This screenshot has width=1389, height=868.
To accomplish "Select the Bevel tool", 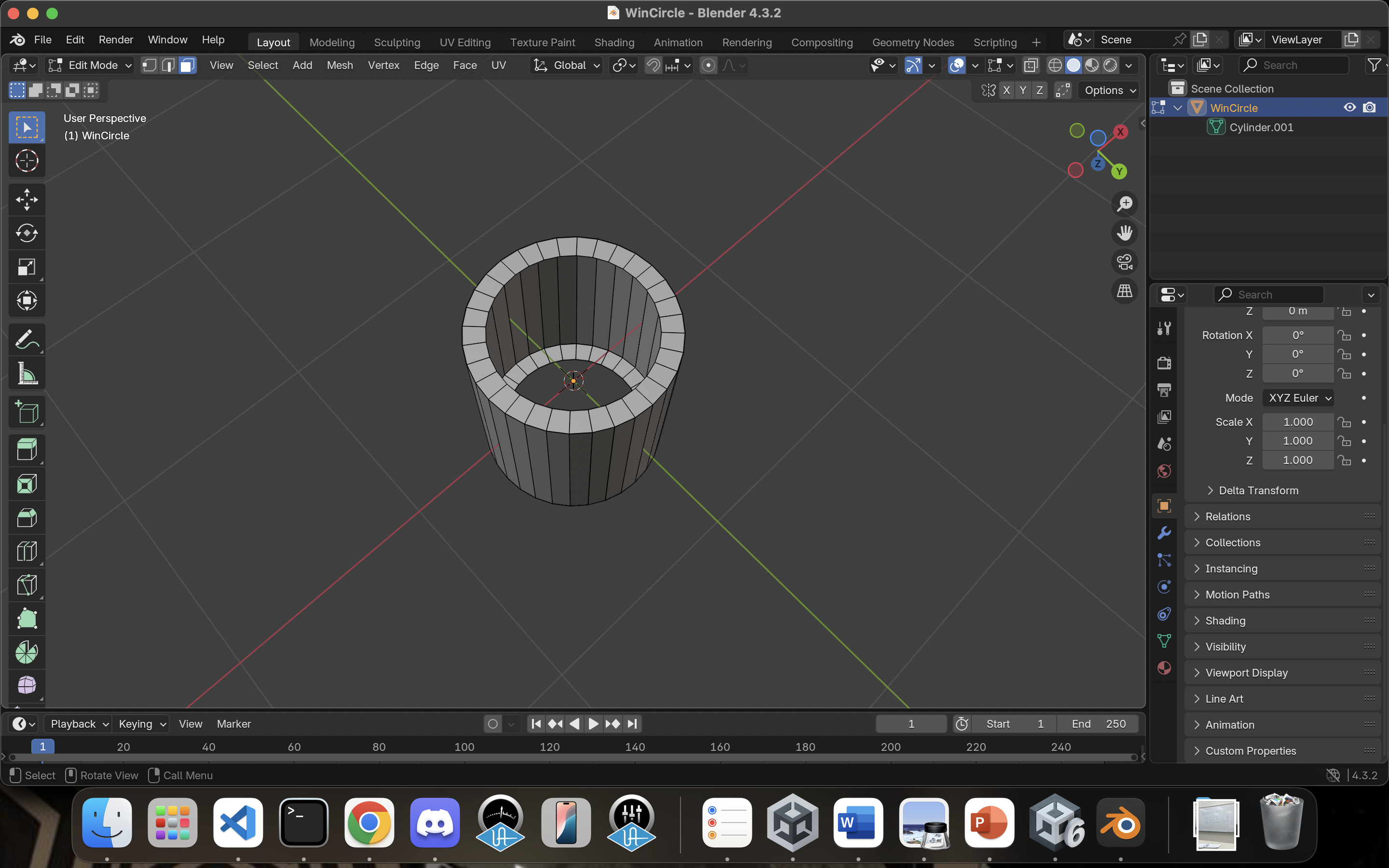I will [x=27, y=518].
